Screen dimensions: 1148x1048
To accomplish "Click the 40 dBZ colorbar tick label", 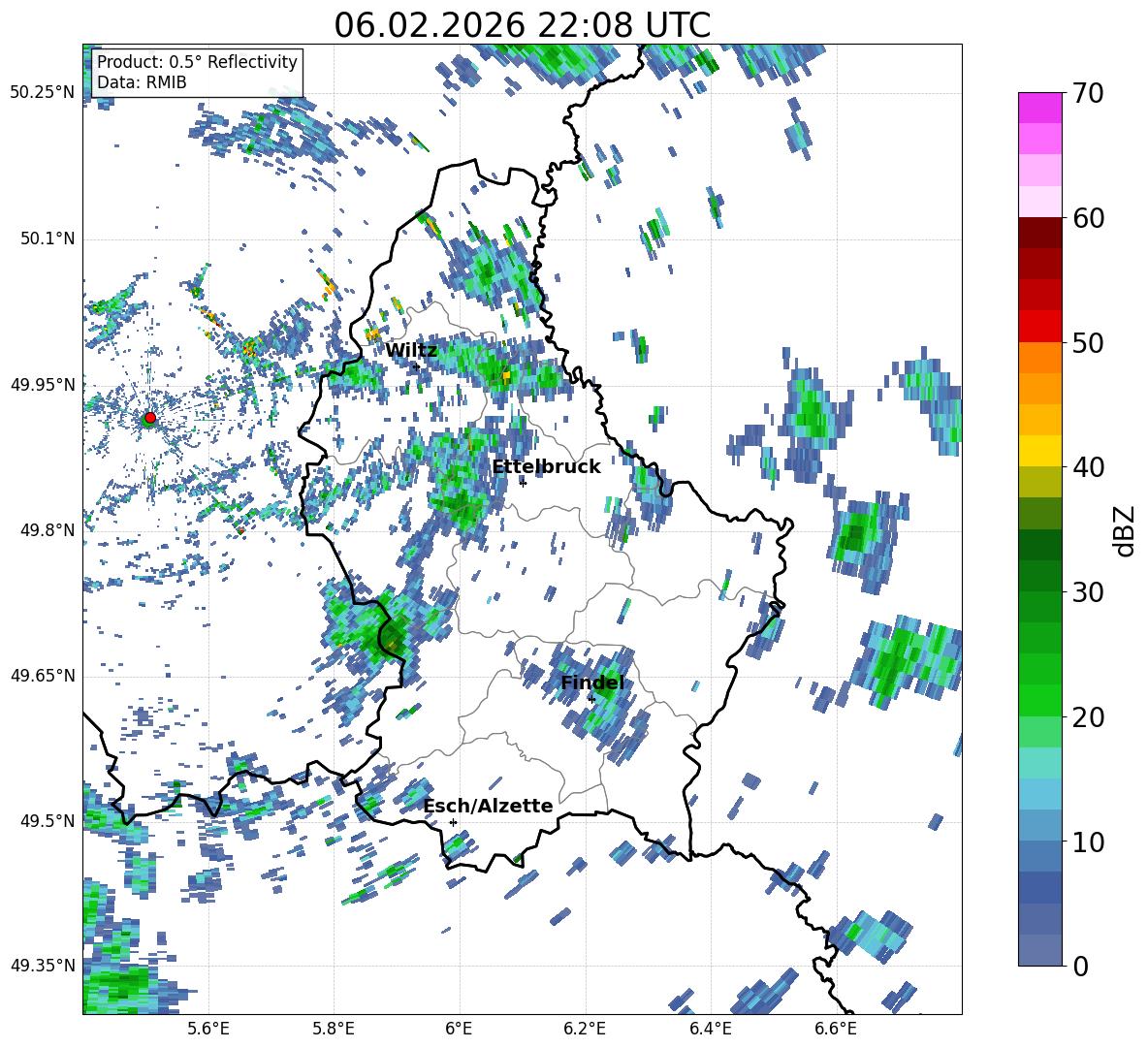I will [x=1087, y=467].
